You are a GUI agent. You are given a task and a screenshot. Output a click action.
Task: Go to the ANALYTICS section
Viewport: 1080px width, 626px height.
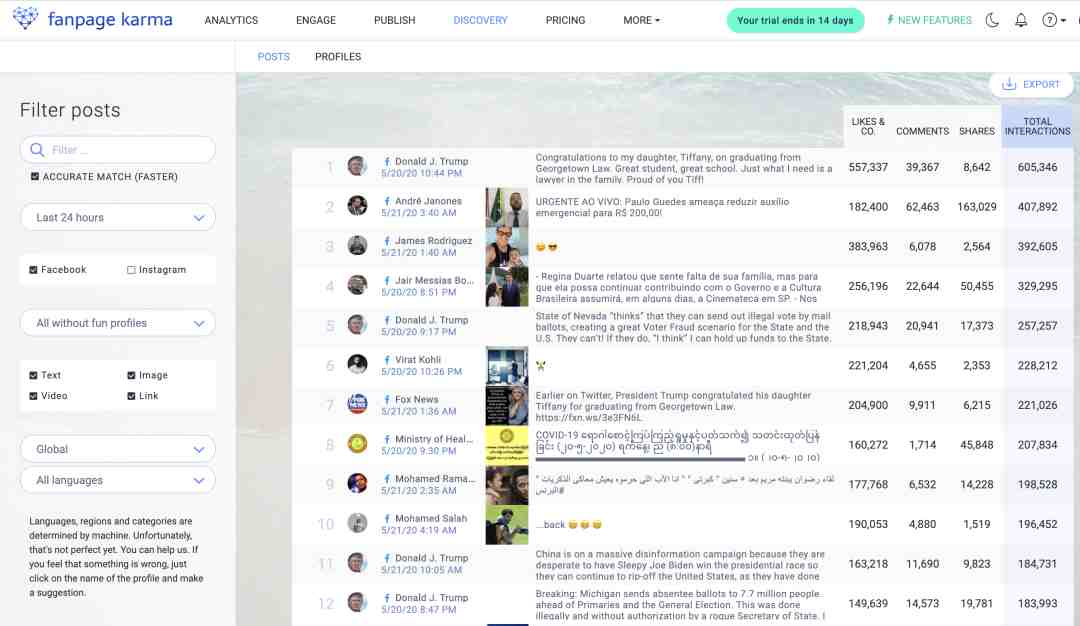[231, 20]
